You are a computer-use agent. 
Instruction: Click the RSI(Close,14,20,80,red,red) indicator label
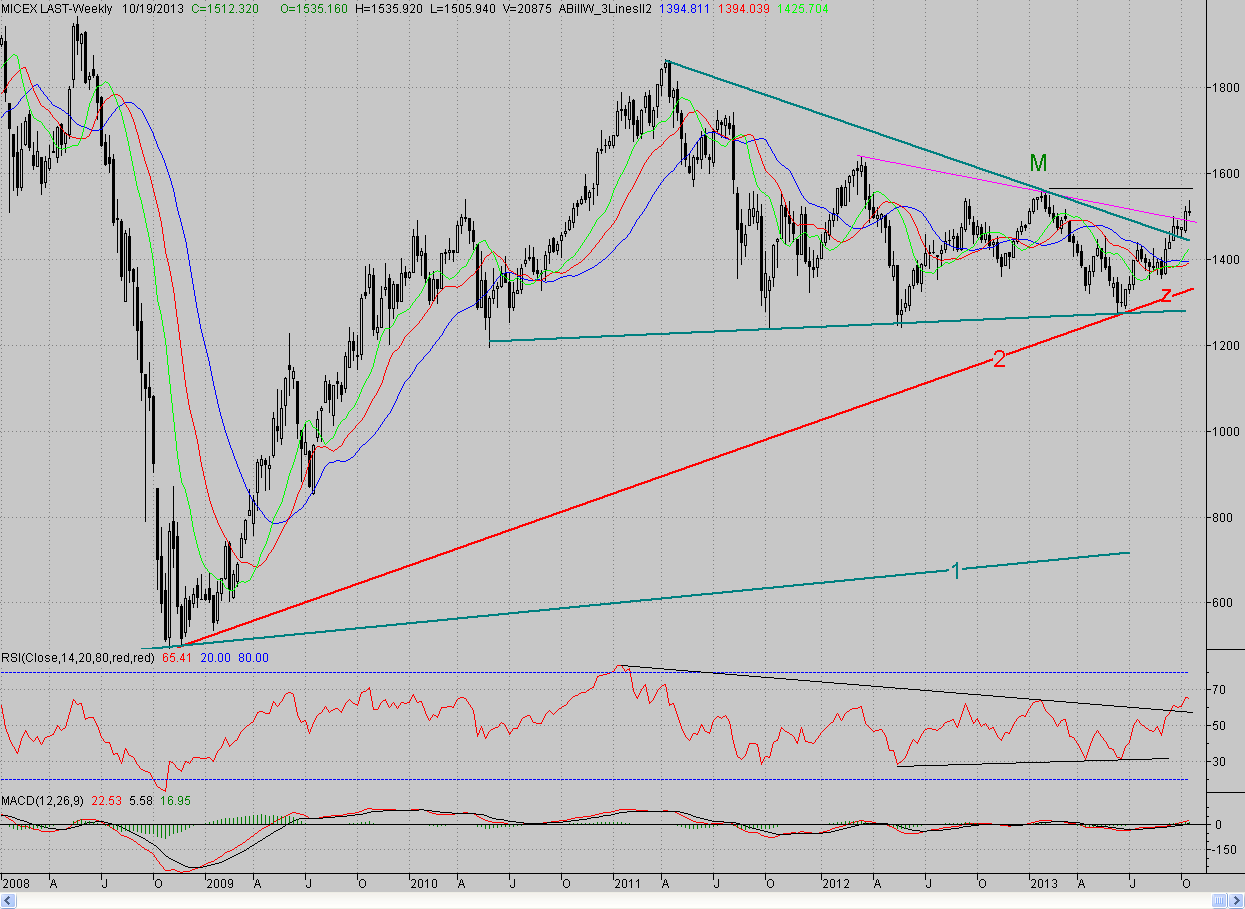point(78,657)
